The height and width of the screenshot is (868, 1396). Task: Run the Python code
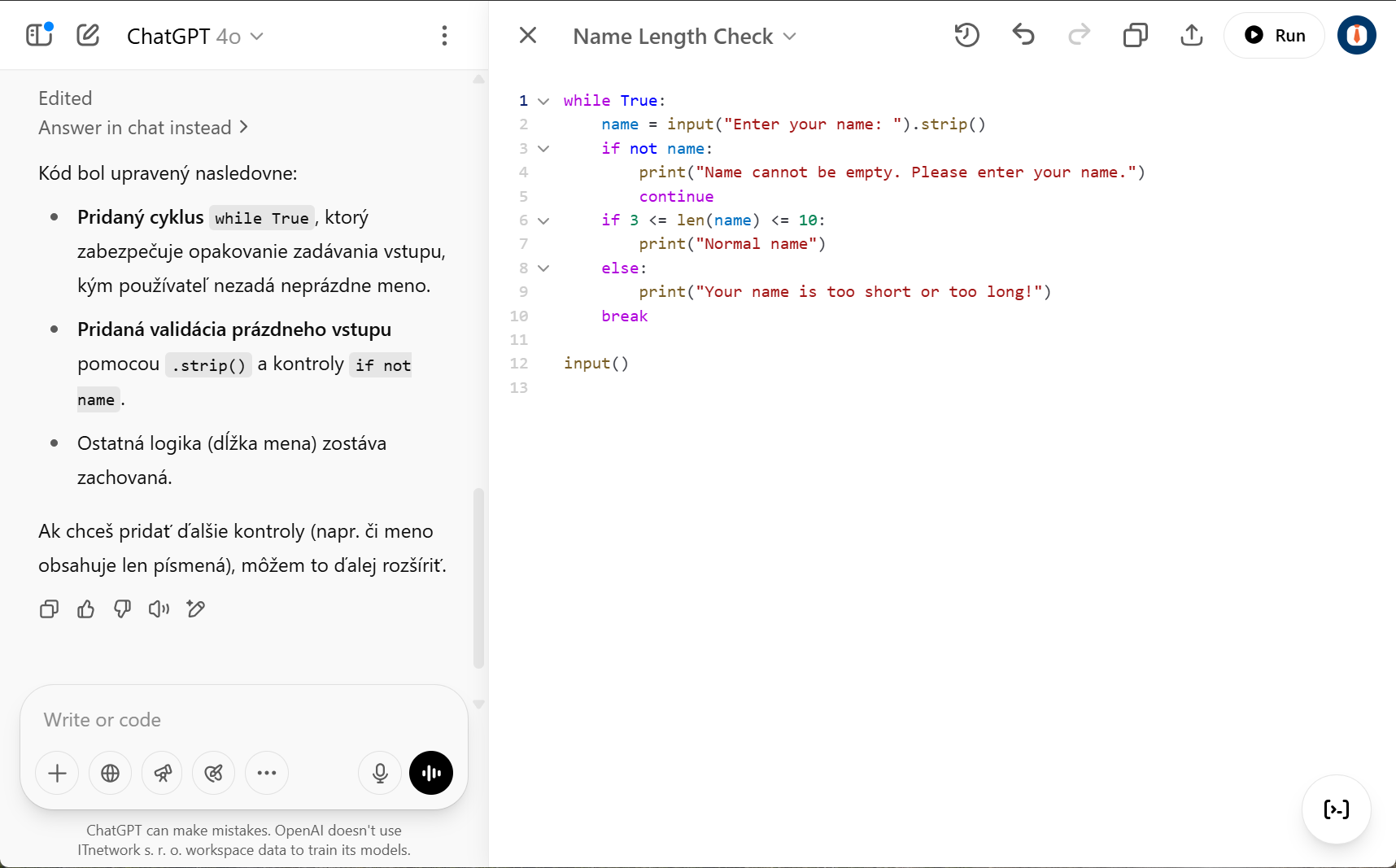pos(1274,35)
